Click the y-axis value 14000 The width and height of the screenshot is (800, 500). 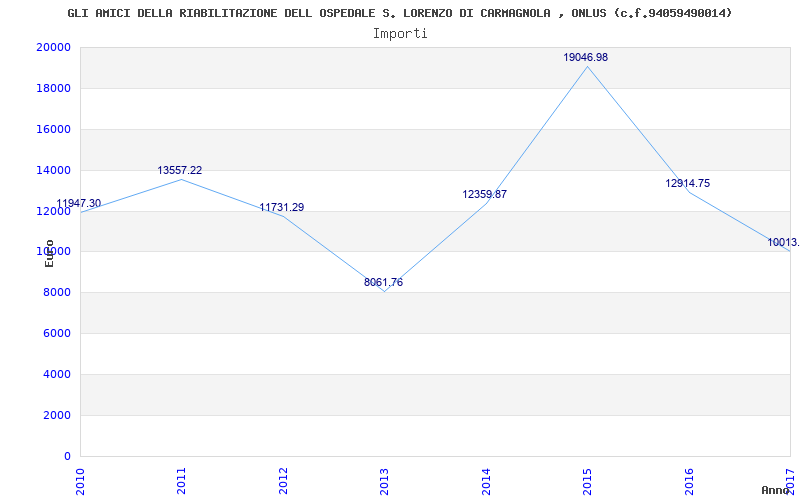coord(54,170)
